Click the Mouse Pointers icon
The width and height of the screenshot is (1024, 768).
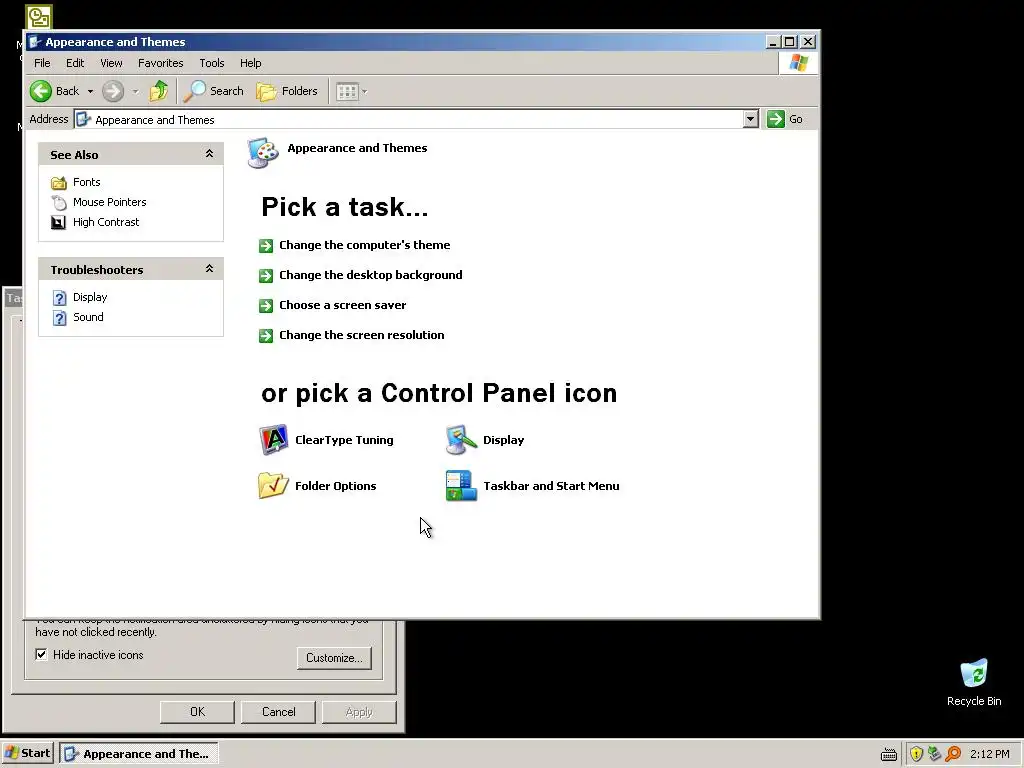59,202
